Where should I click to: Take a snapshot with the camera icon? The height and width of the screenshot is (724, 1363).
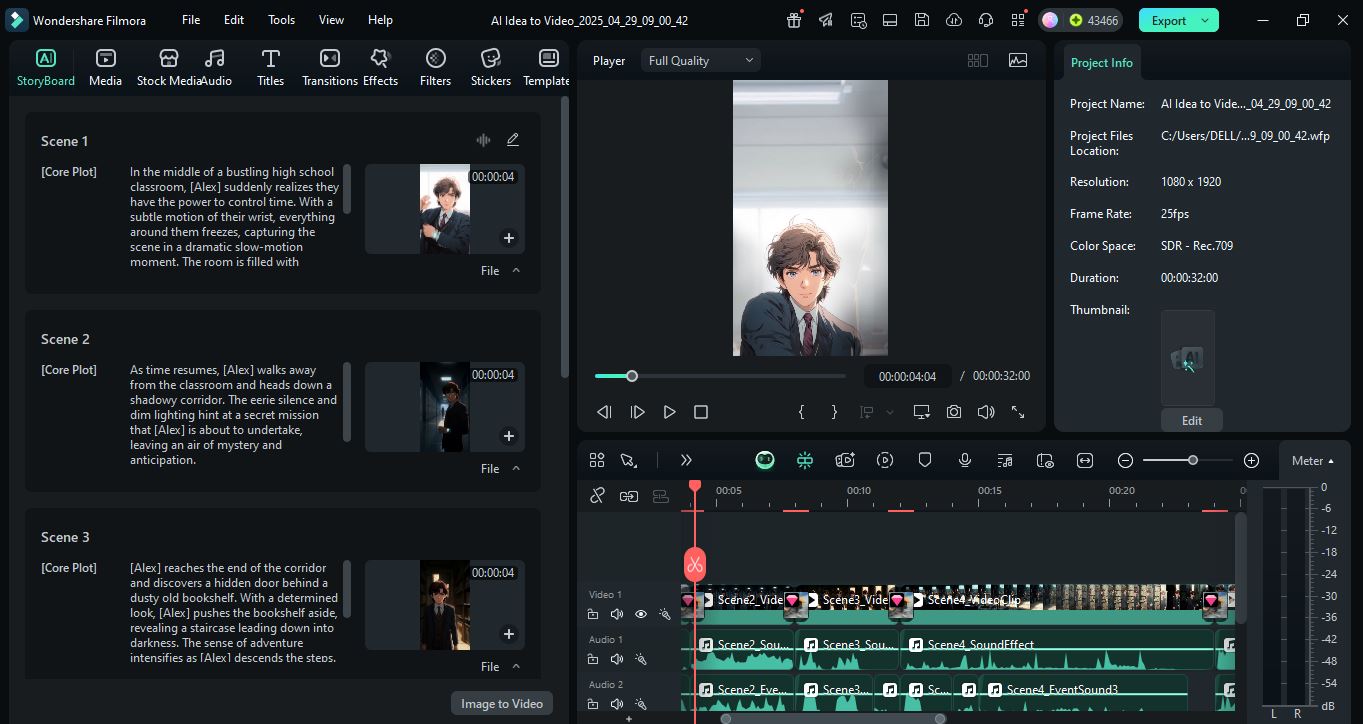click(x=954, y=412)
